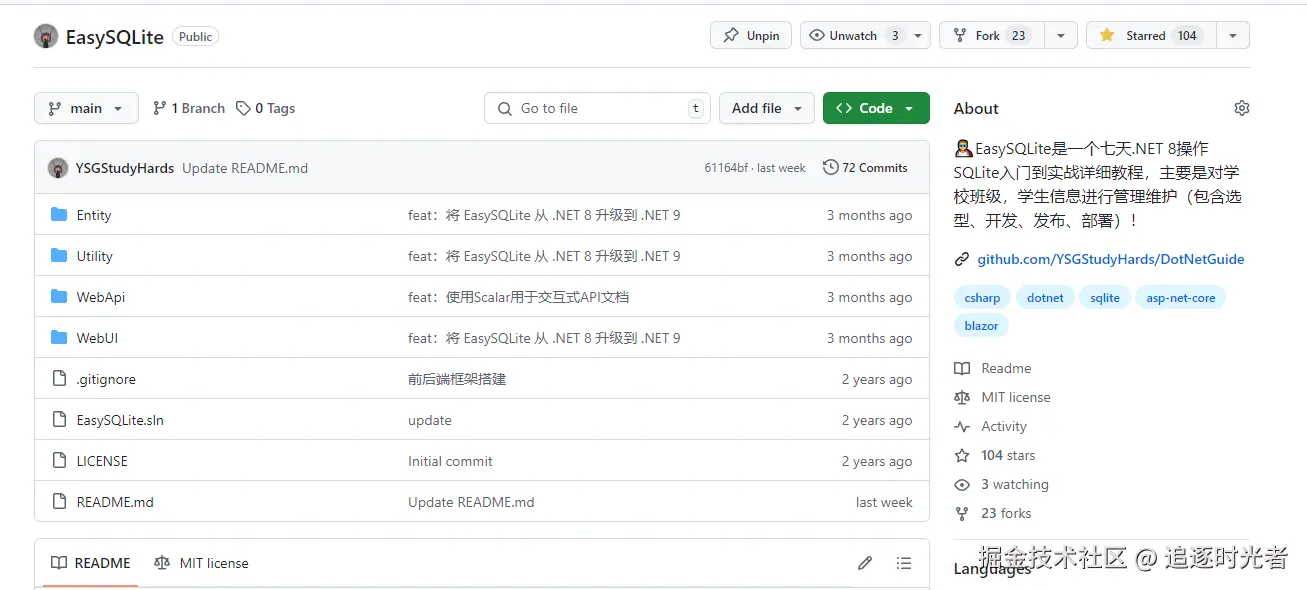Screen dimensions: 1307x590
Task: Click the About settings gear icon
Action: pyautogui.click(x=1242, y=108)
